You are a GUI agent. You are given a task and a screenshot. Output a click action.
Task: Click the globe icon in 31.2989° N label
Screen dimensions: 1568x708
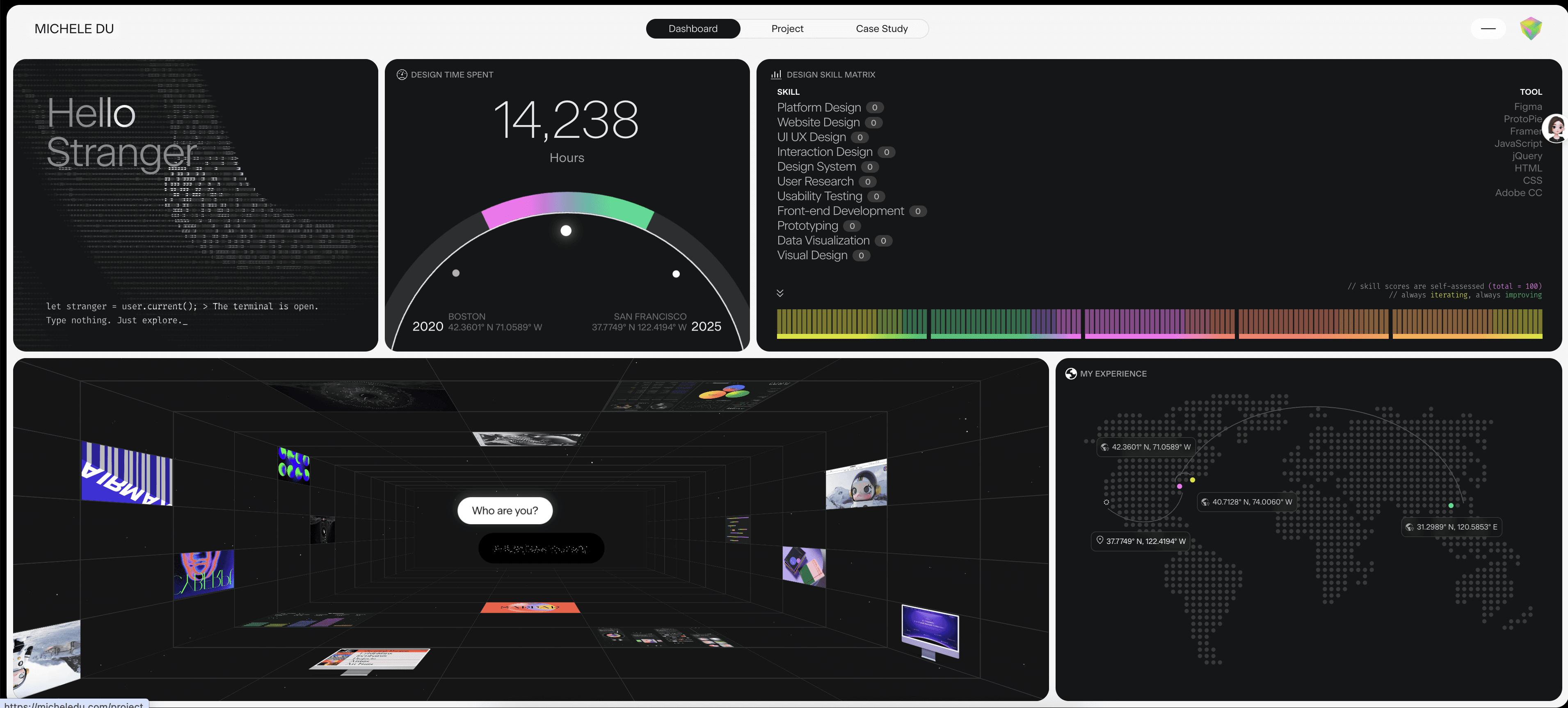point(1410,527)
